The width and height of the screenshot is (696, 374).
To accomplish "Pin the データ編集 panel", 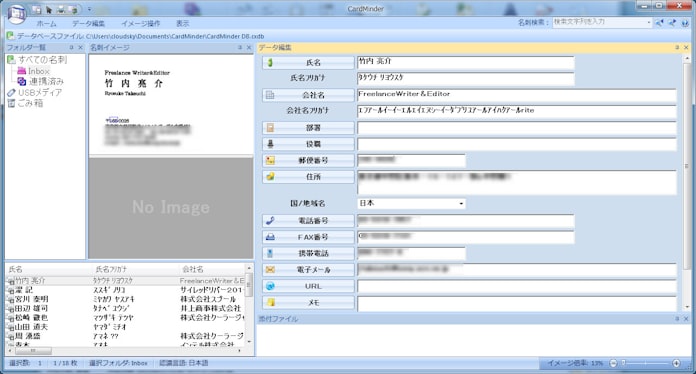I will coord(677,47).
